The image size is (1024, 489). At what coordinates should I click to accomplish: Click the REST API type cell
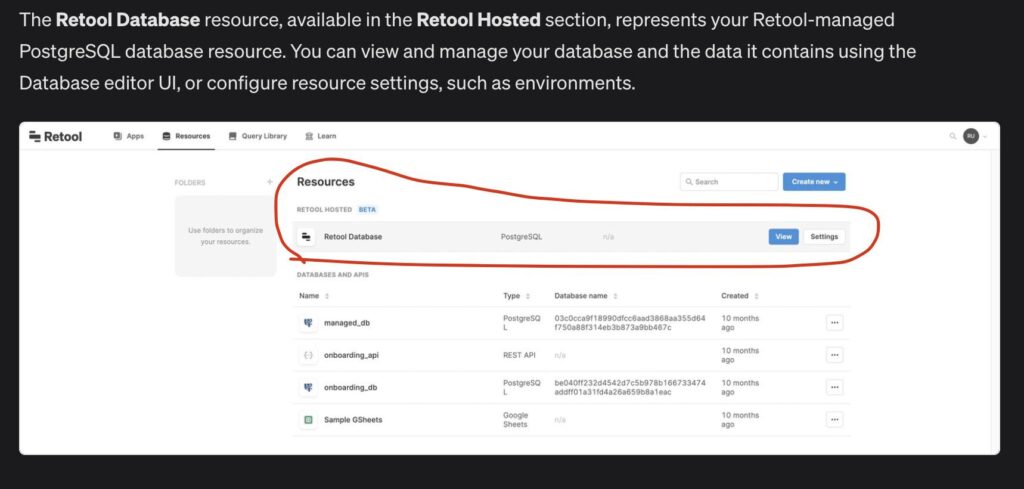coord(519,355)
